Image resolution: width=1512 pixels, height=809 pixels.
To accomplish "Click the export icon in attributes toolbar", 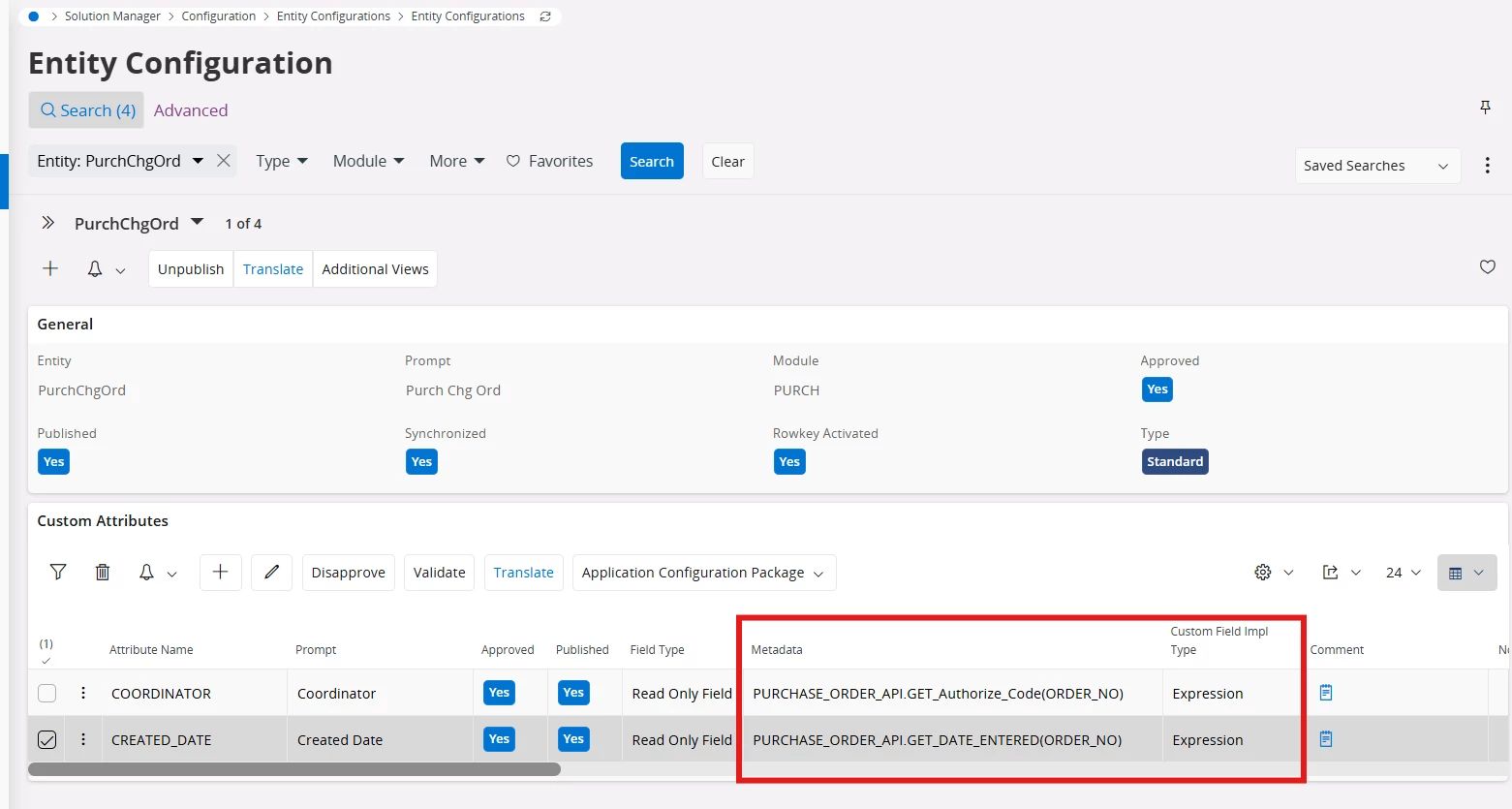I will 1331,573.
